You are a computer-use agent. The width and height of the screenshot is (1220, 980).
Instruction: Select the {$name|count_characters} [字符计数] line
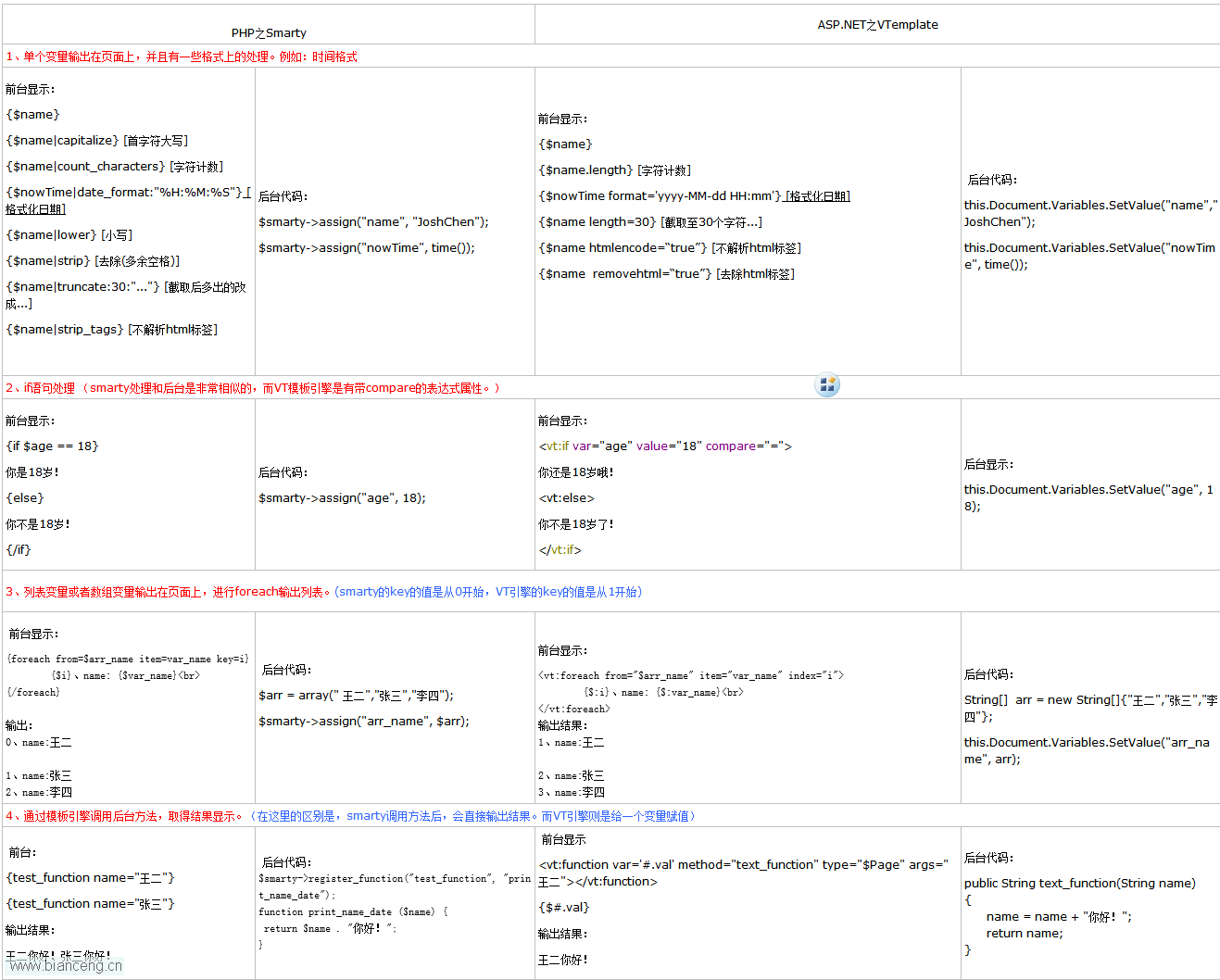[115, 167]
